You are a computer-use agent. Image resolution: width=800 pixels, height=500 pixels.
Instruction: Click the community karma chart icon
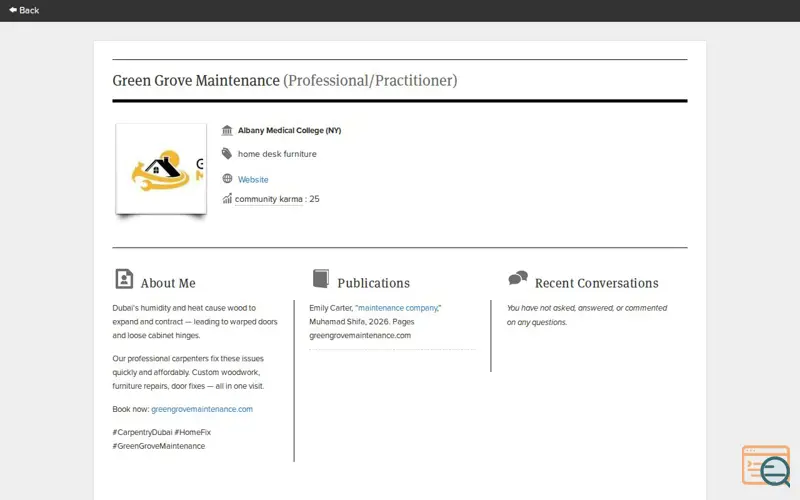click(x=227, y=198)
